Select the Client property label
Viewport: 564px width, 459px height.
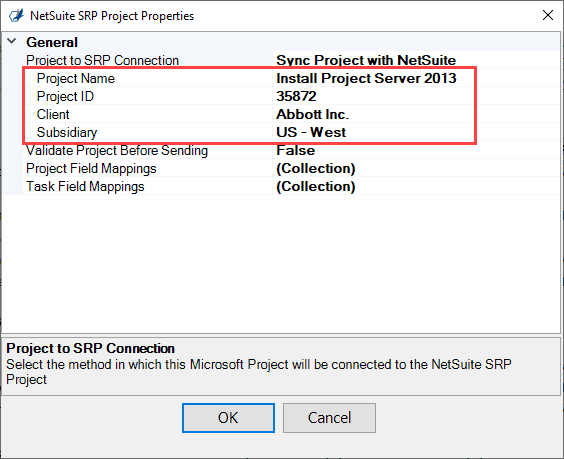[x=53, y=114]
